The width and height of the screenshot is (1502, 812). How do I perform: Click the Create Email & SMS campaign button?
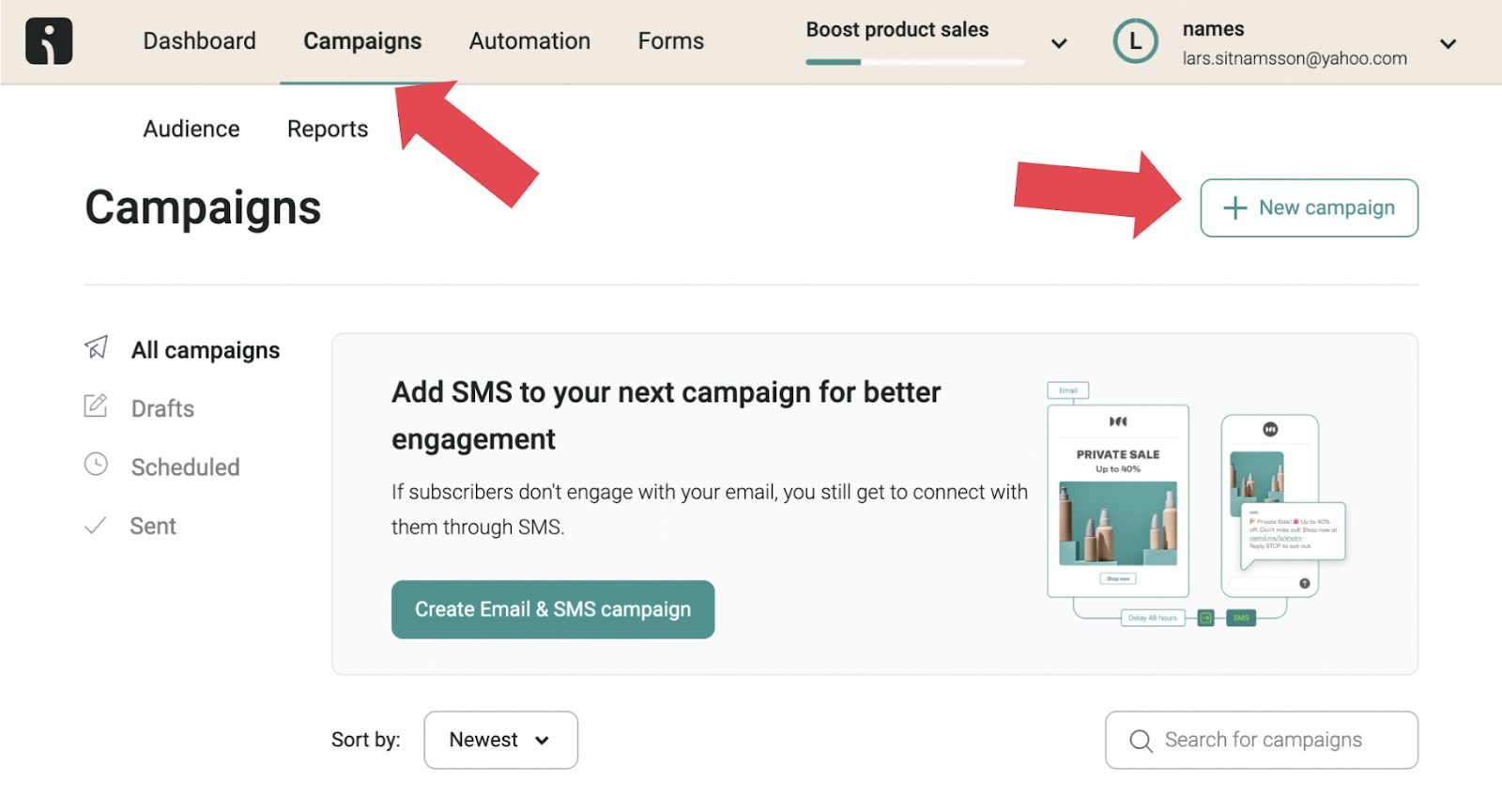click(x=552, y=609)
